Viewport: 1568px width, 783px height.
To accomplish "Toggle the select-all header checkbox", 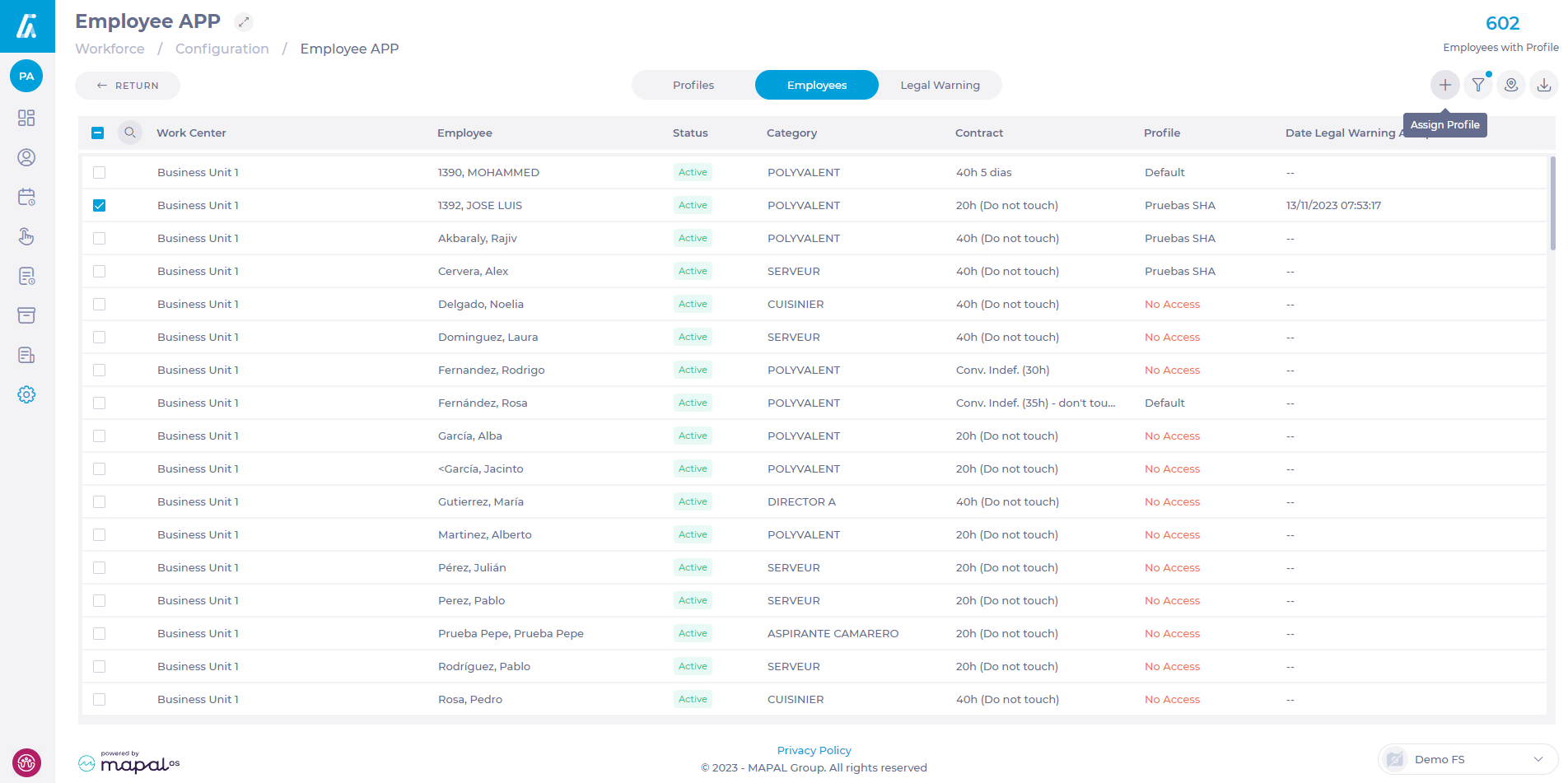I will point(98,133).
